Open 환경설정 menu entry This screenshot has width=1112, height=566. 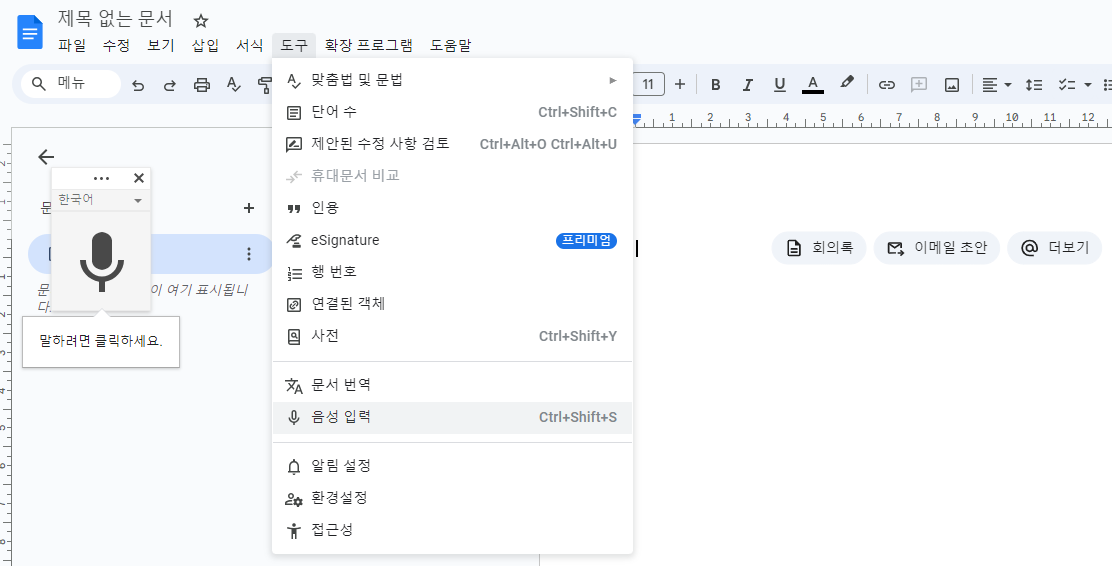(x=452, y=498)
